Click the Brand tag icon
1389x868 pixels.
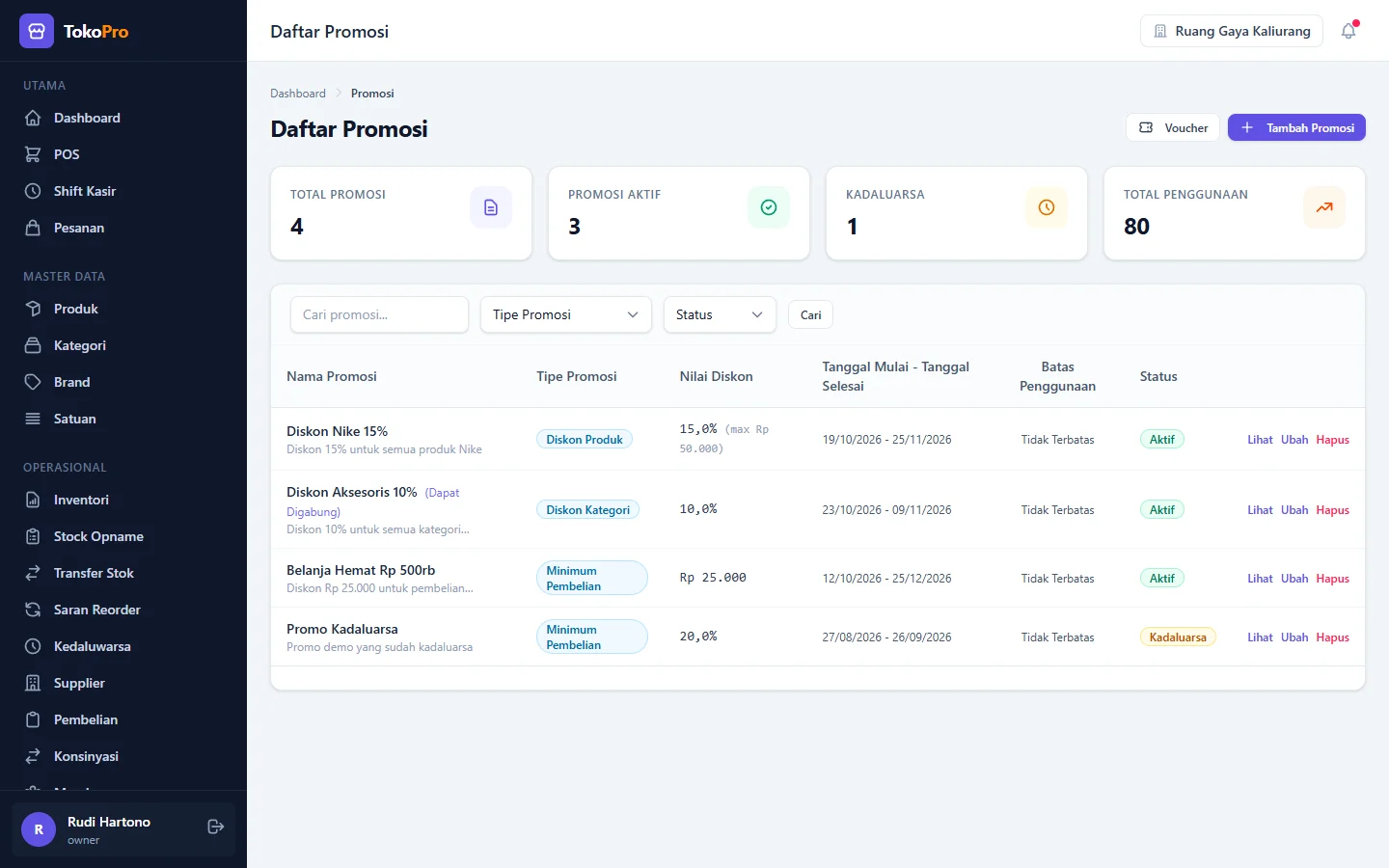(33, 382)
